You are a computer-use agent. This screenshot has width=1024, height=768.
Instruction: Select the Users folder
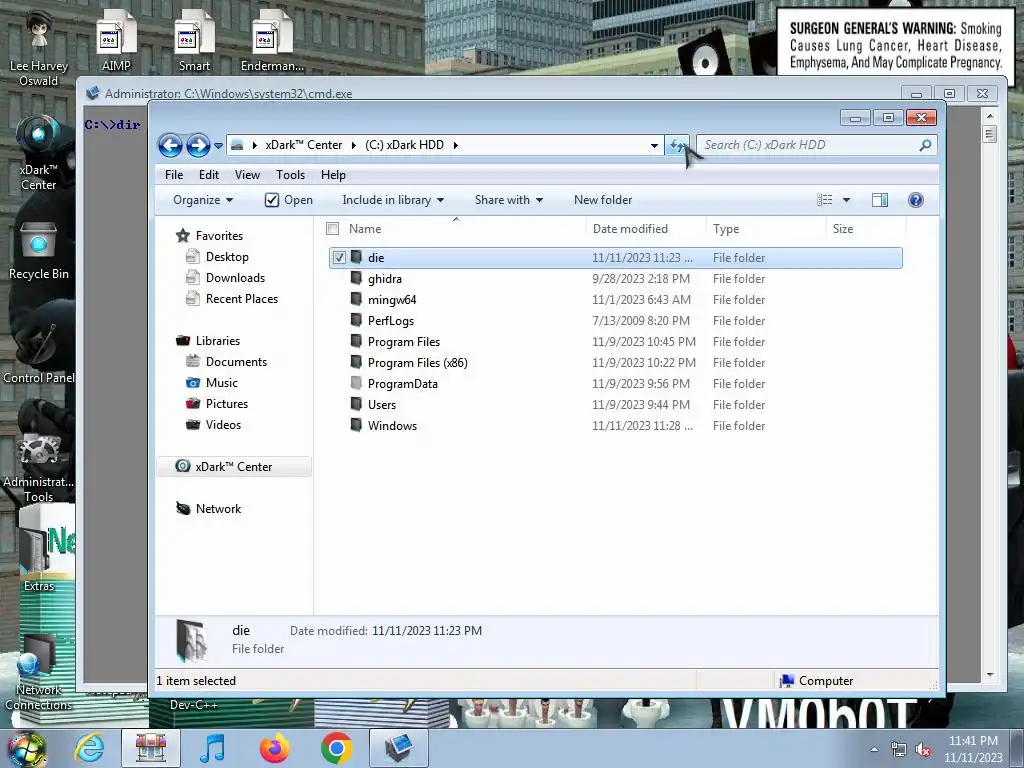(381, 405)
